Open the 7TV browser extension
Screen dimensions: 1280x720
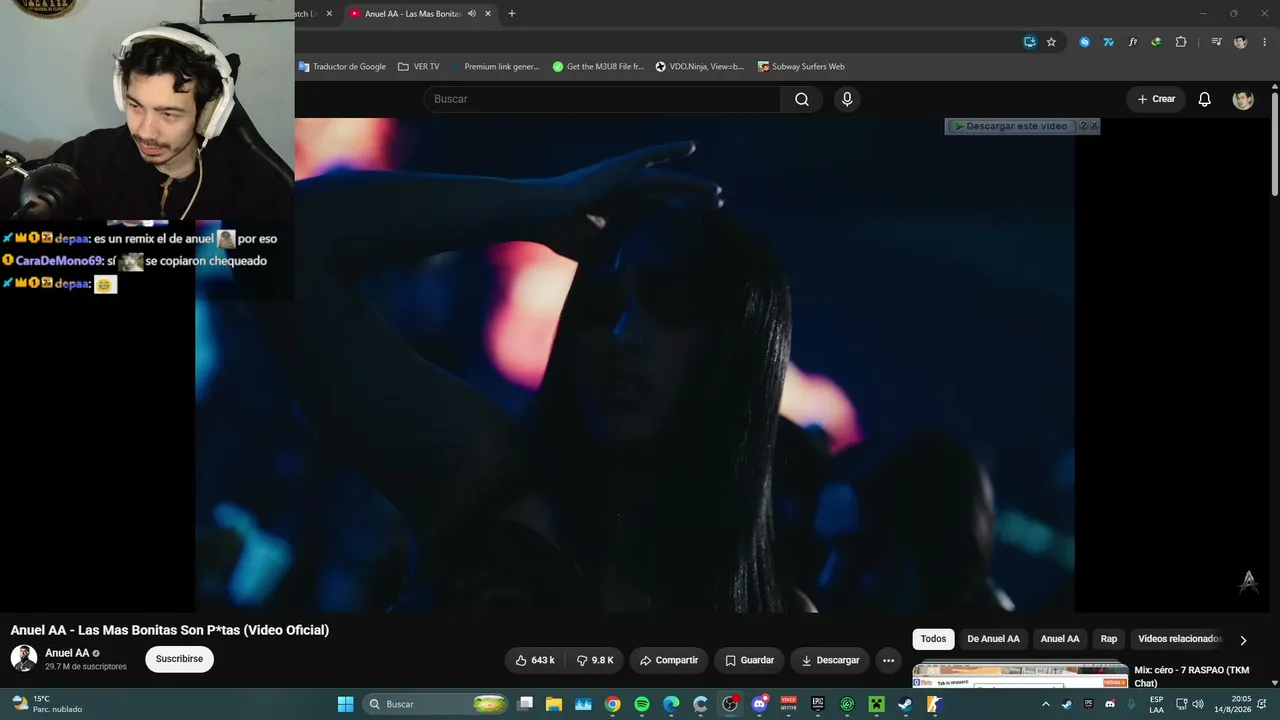tap(1109, 42)
